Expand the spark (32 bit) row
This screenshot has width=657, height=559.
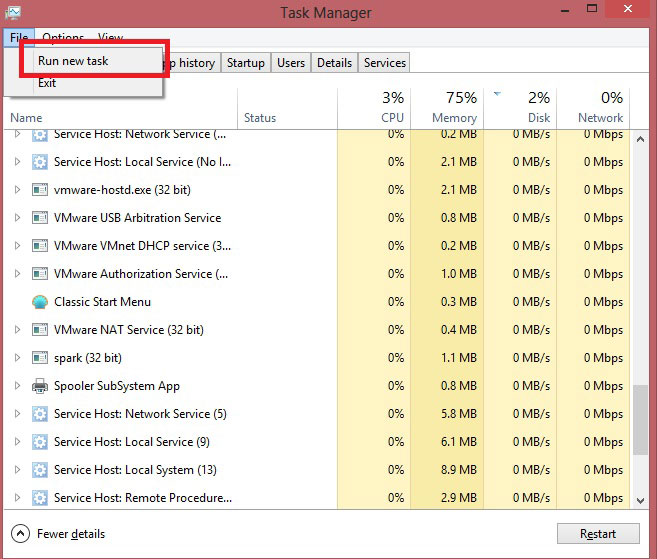17,358
